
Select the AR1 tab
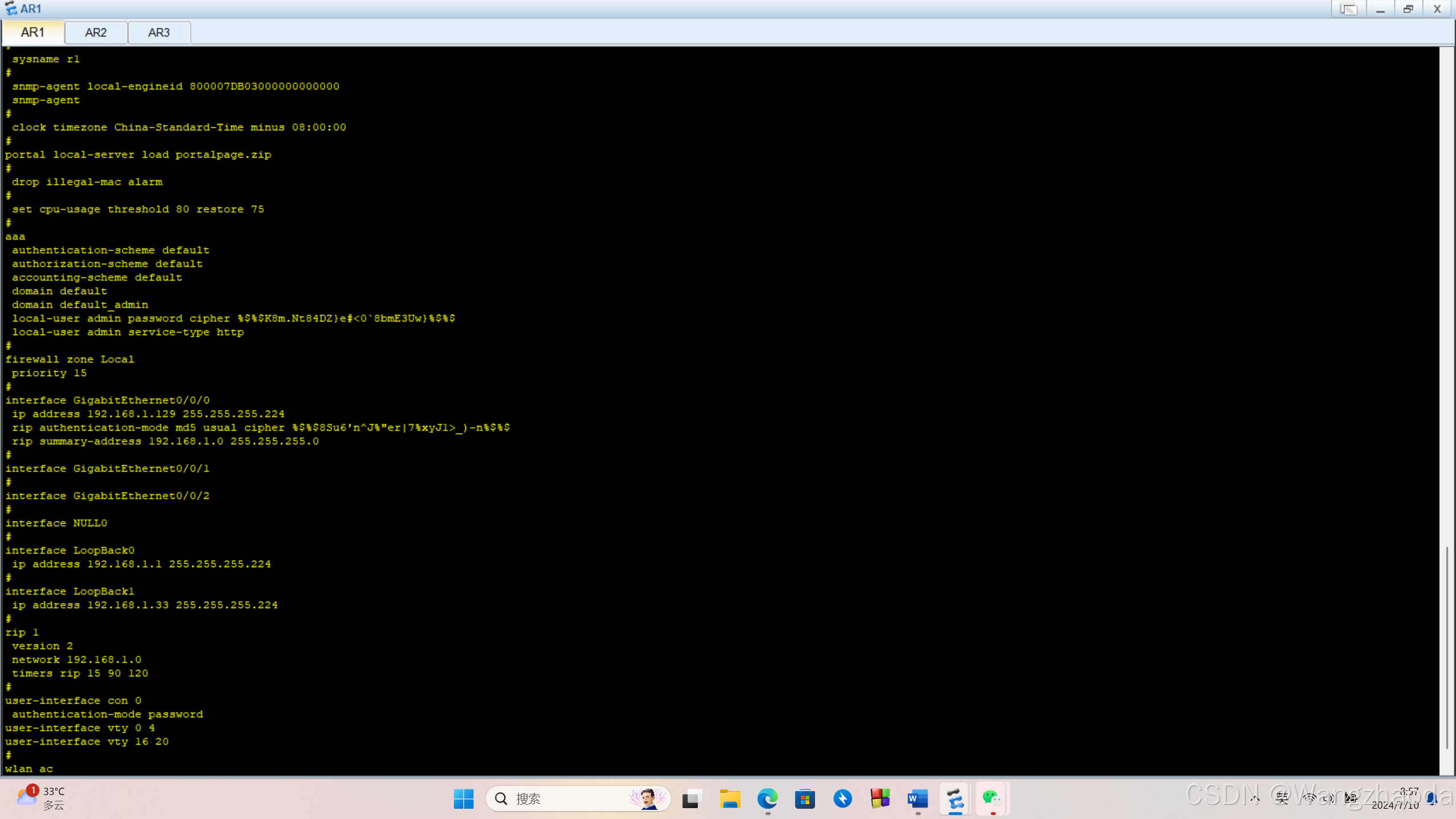point(32,32)
